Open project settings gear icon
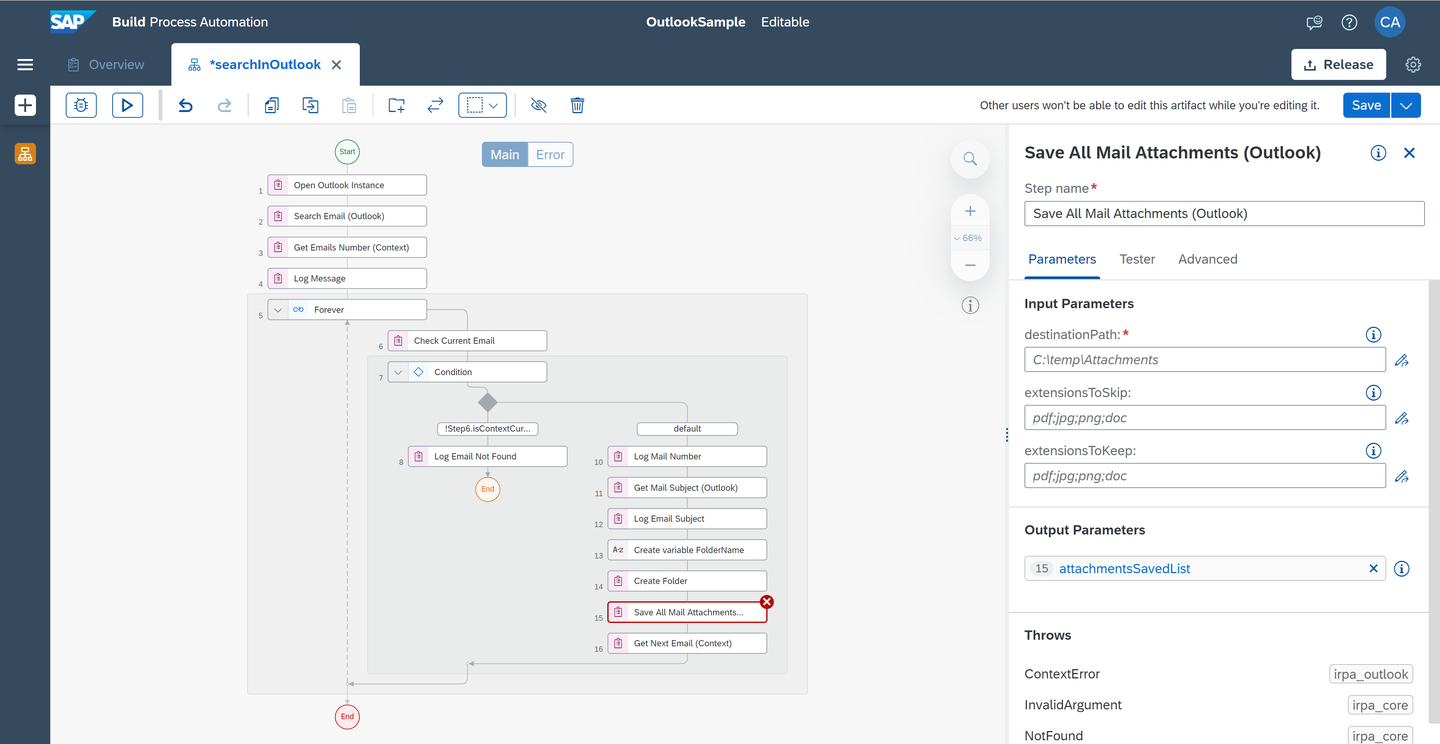1440x744 pixels. coord(1413,65)
